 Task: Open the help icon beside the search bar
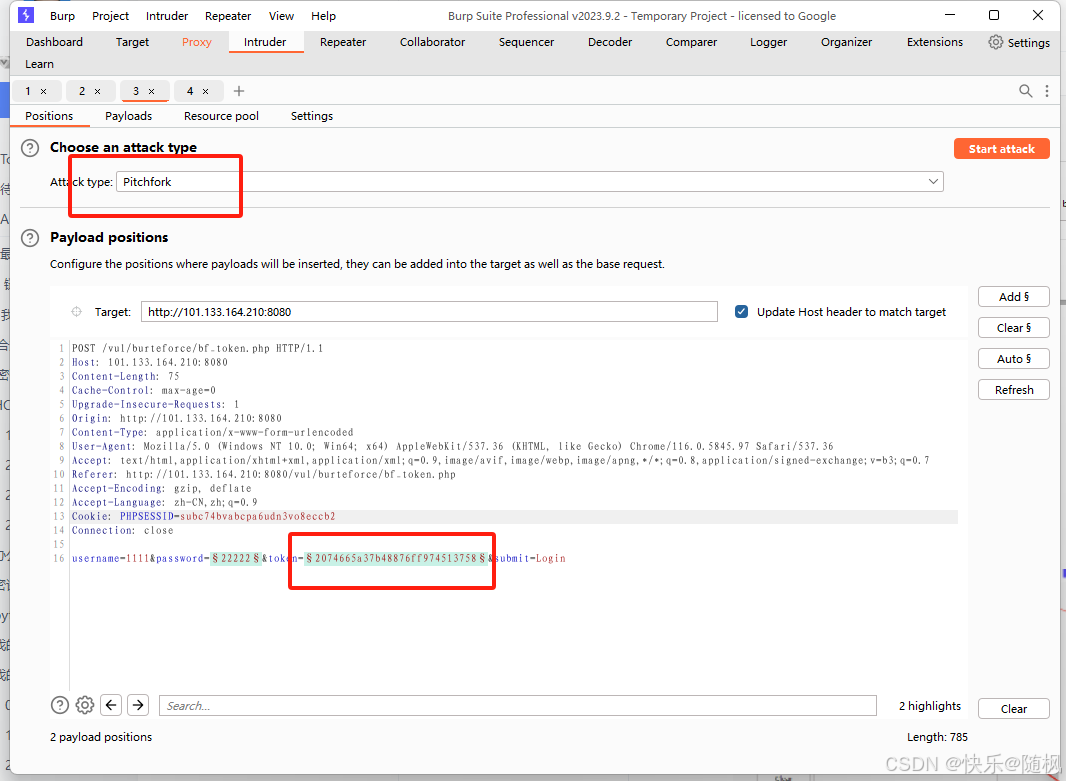[x=60, y=706]
